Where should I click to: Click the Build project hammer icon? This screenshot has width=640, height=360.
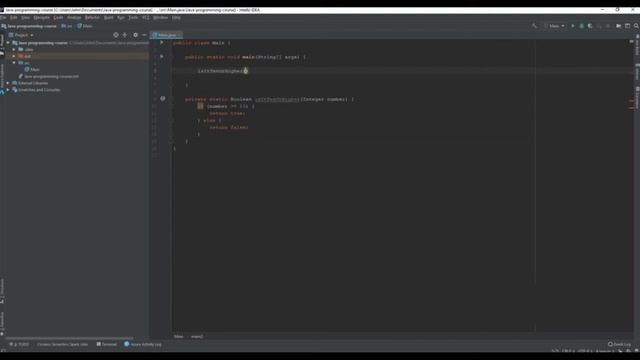[x=534, y=26]
